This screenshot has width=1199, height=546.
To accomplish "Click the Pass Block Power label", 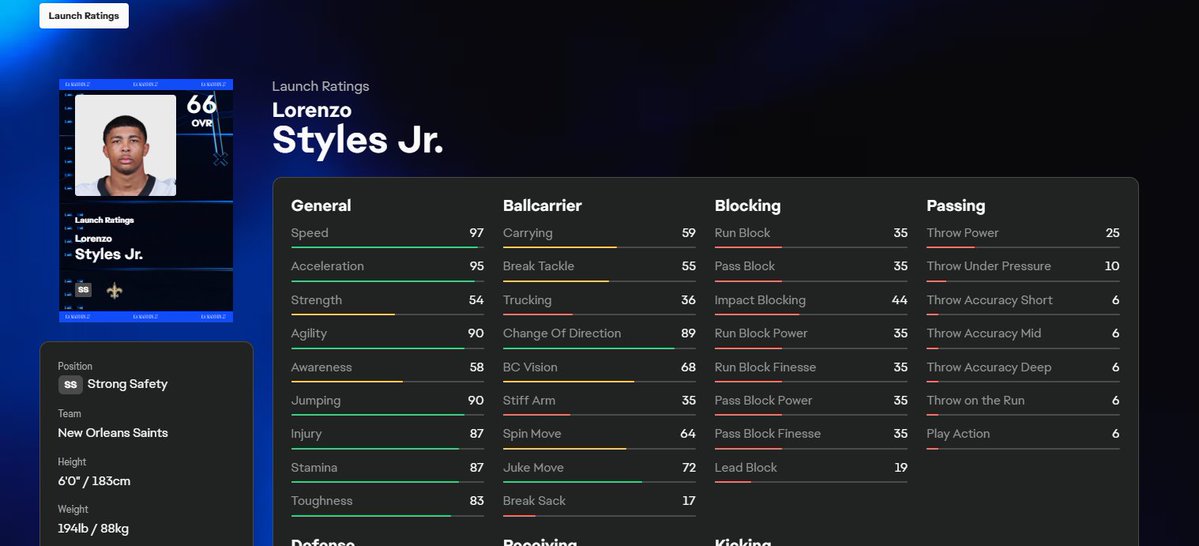I will click(763, 401).
